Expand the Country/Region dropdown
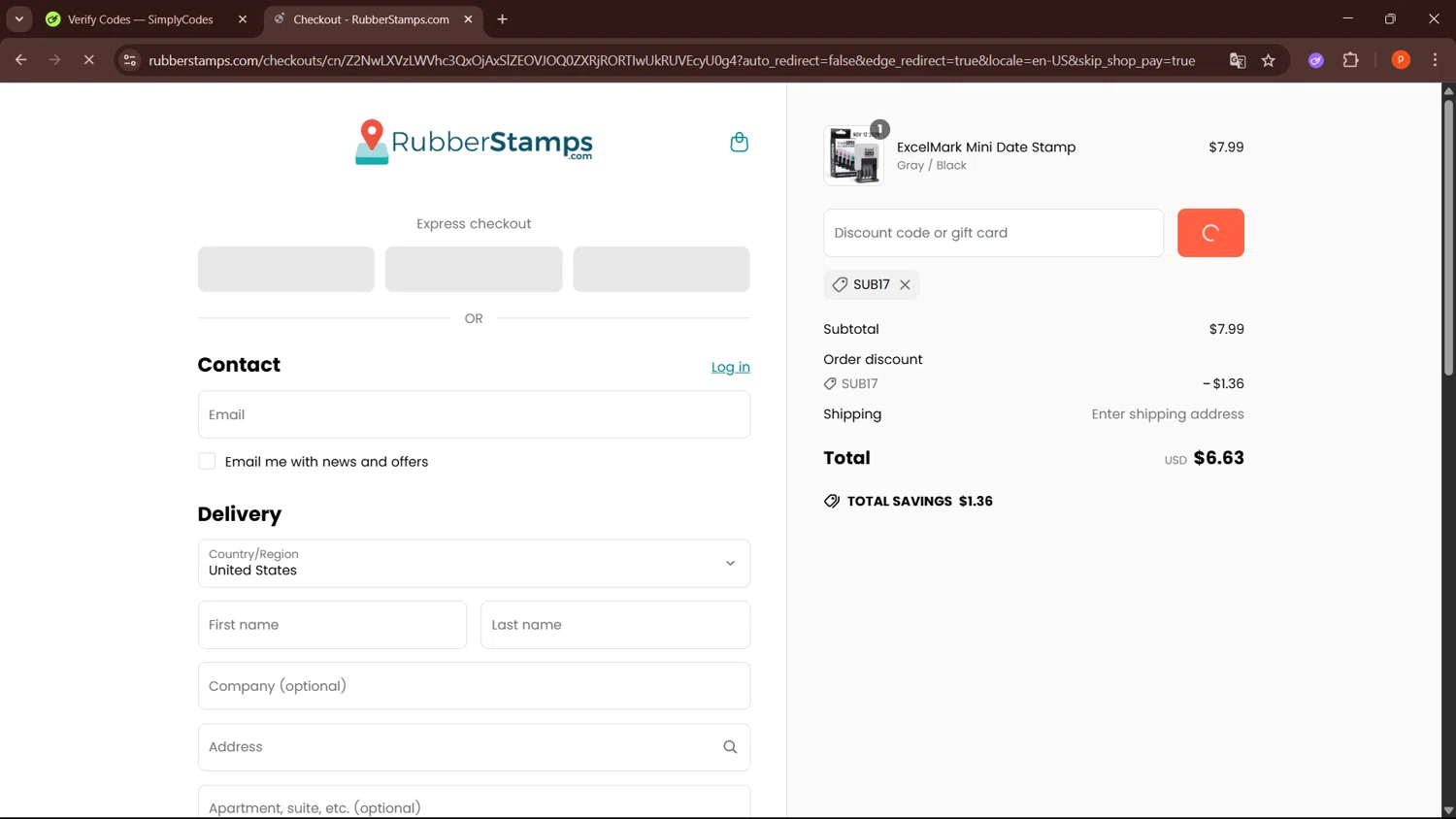This screenshot has height=819, width=1456. (474, 563)
